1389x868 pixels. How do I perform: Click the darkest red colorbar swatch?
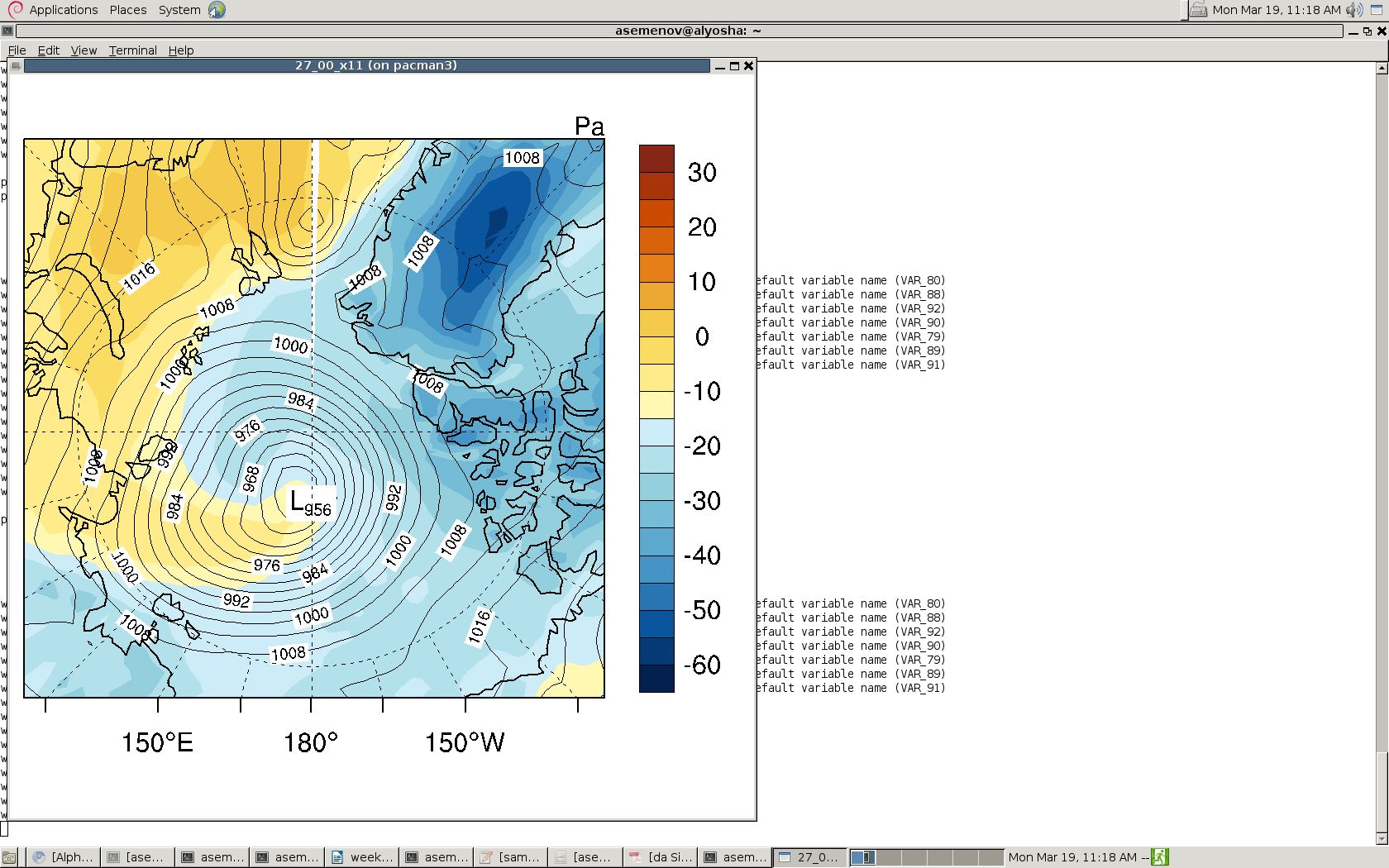tap(656, 159)
